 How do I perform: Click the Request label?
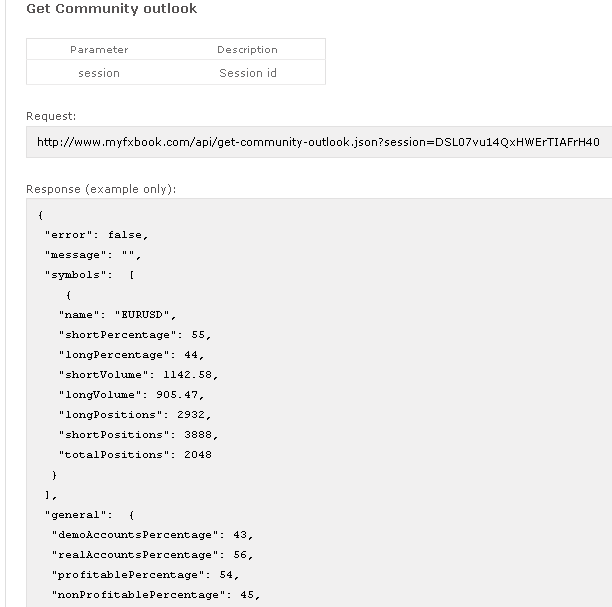[x=51, y=116]
